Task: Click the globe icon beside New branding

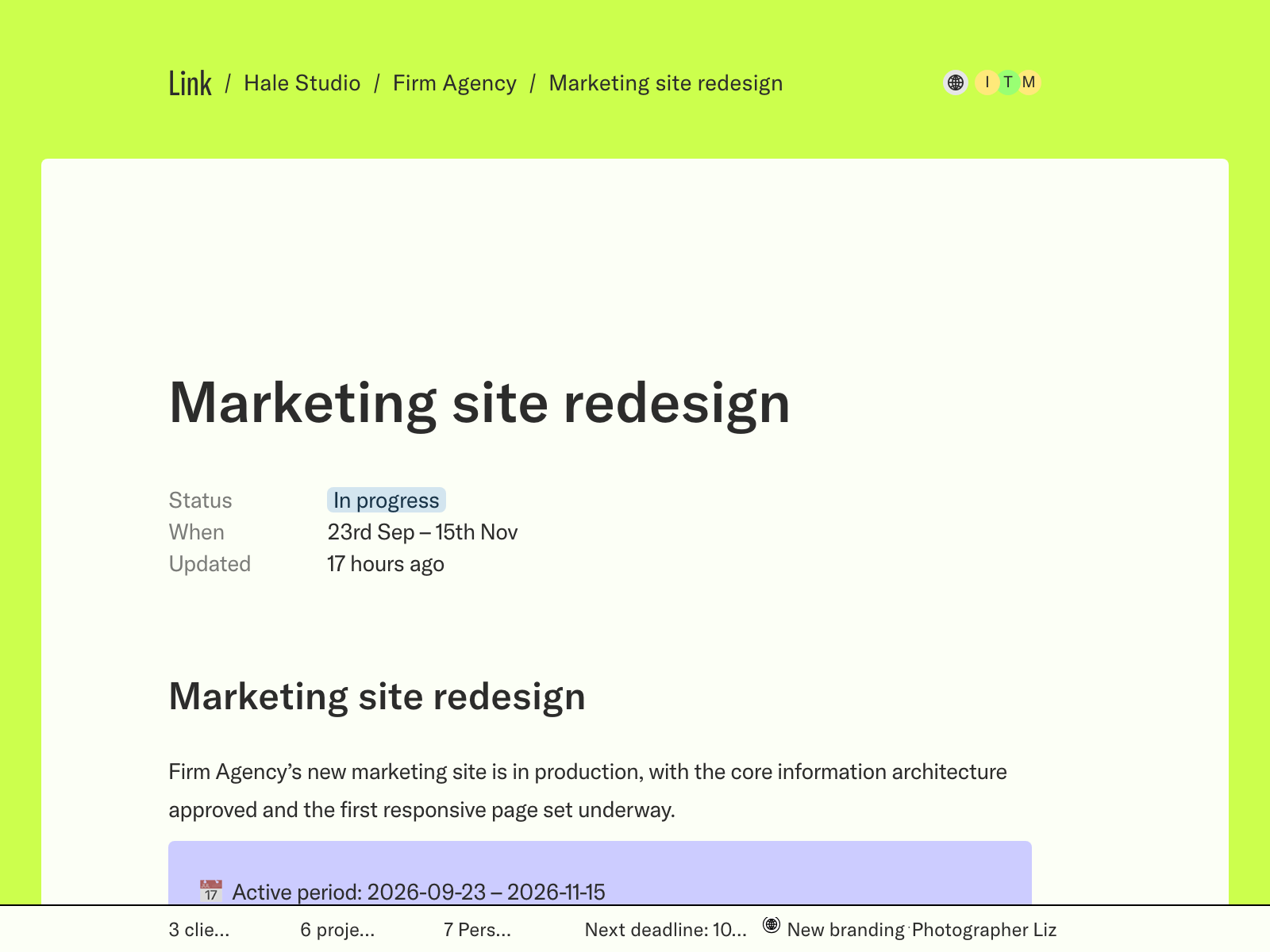Action: click(x=772, y=925)
